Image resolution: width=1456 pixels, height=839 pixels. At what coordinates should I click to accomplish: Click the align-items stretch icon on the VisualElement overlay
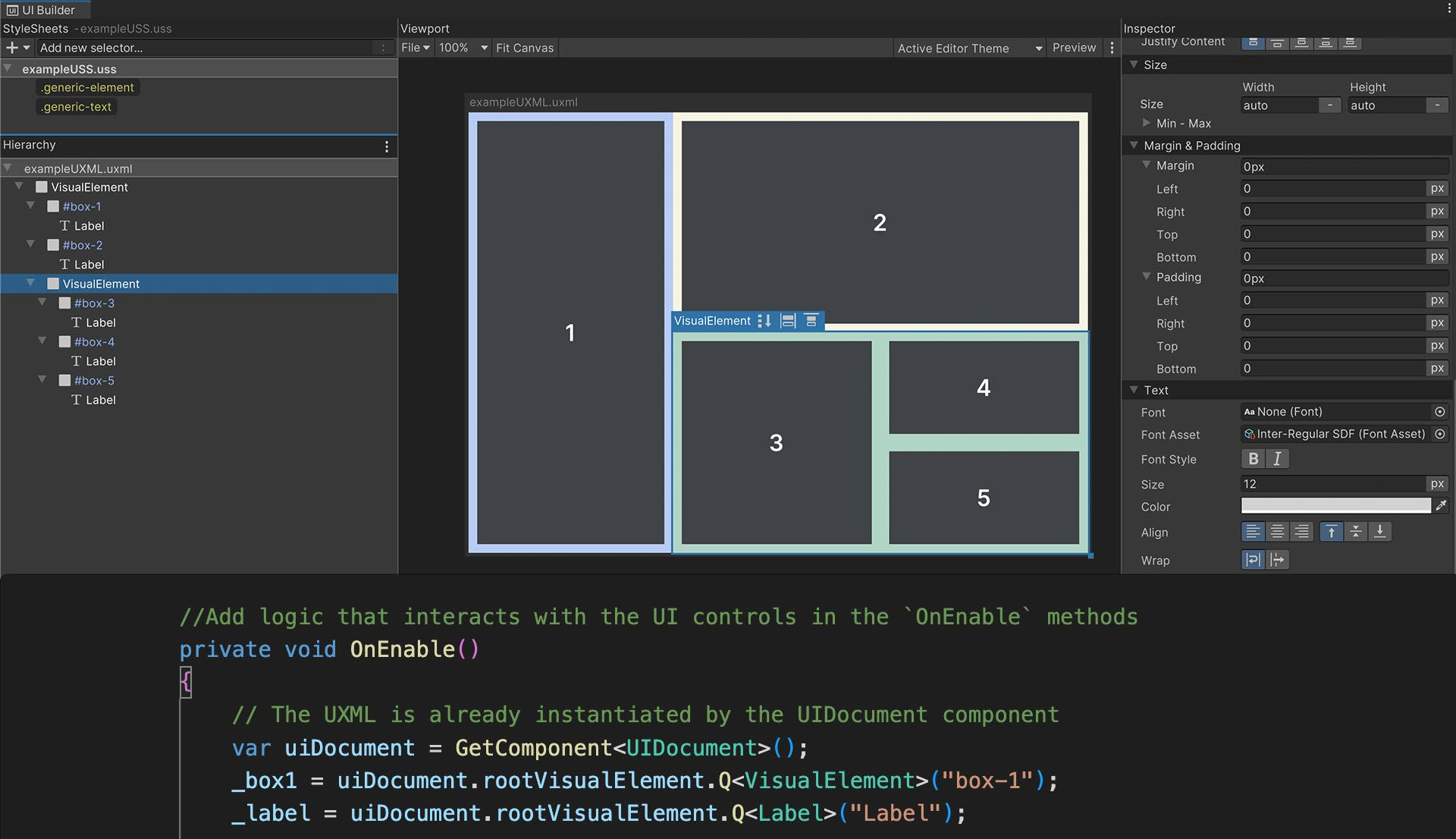[x=788, y=321]
